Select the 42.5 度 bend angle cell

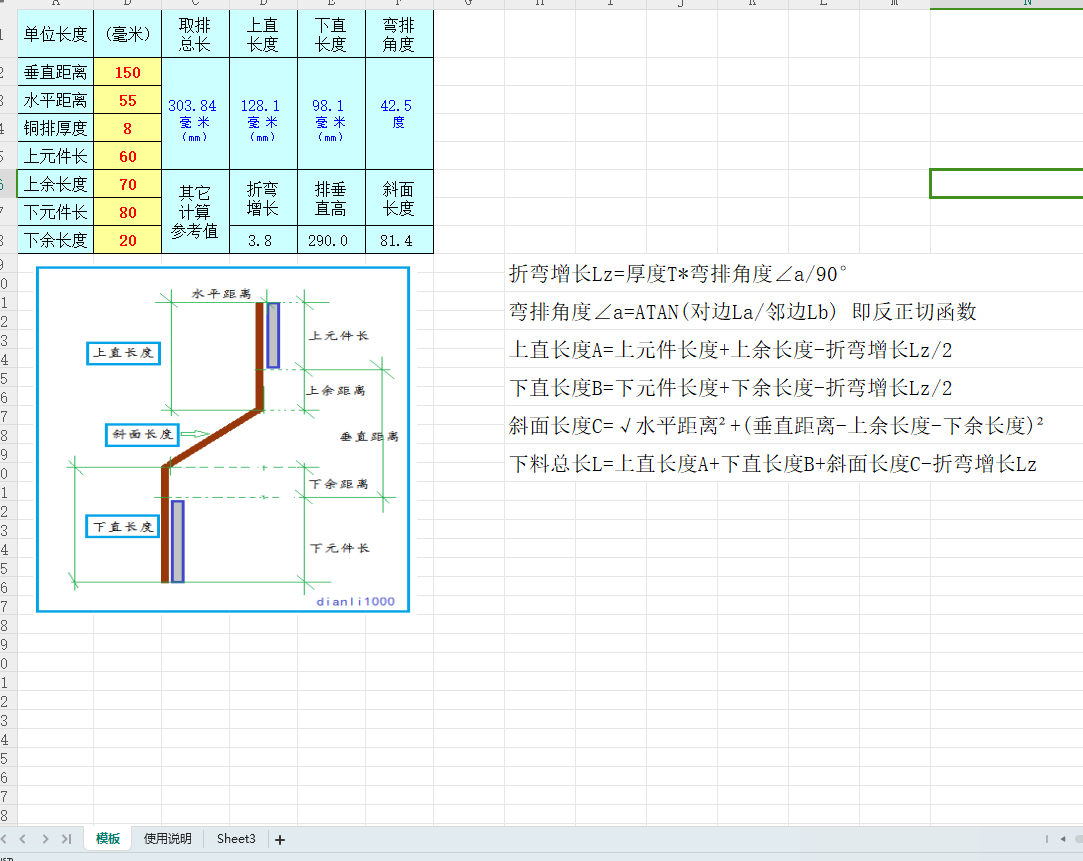(x=399, y=114)
